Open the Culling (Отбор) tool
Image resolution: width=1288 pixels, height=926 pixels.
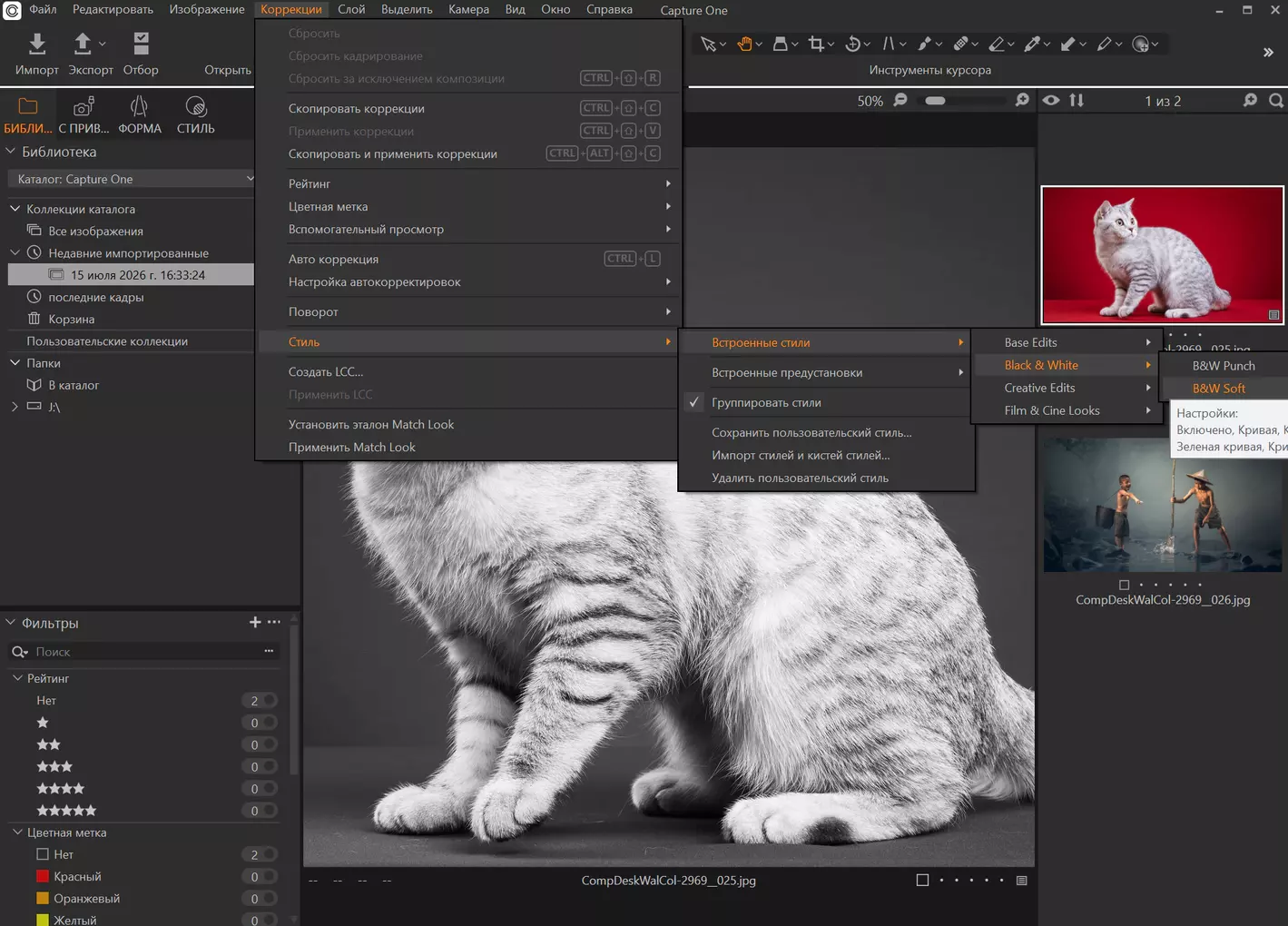pyautogui.click(x=141, y=44)
